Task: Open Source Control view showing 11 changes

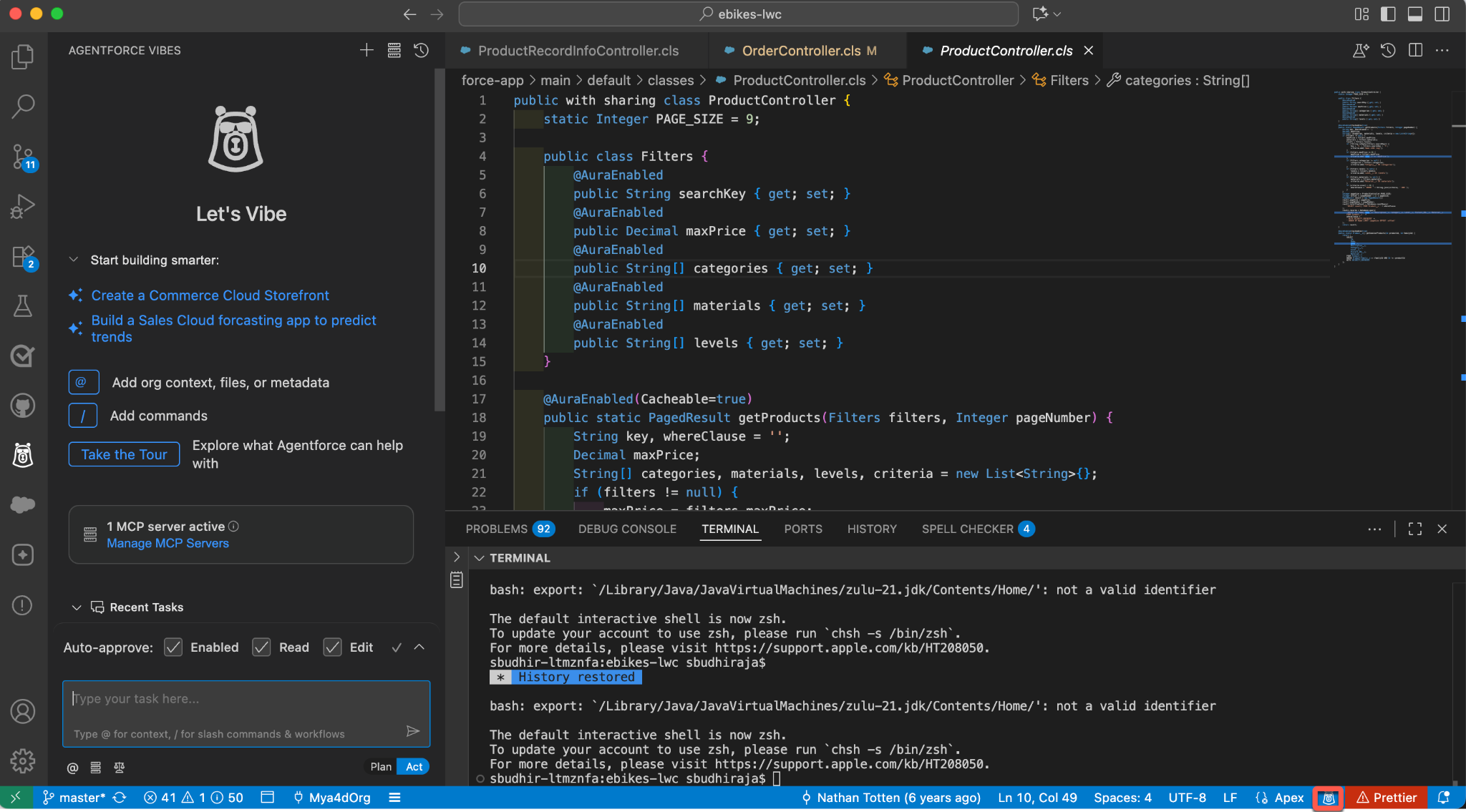Action: [x=22, y=157]
